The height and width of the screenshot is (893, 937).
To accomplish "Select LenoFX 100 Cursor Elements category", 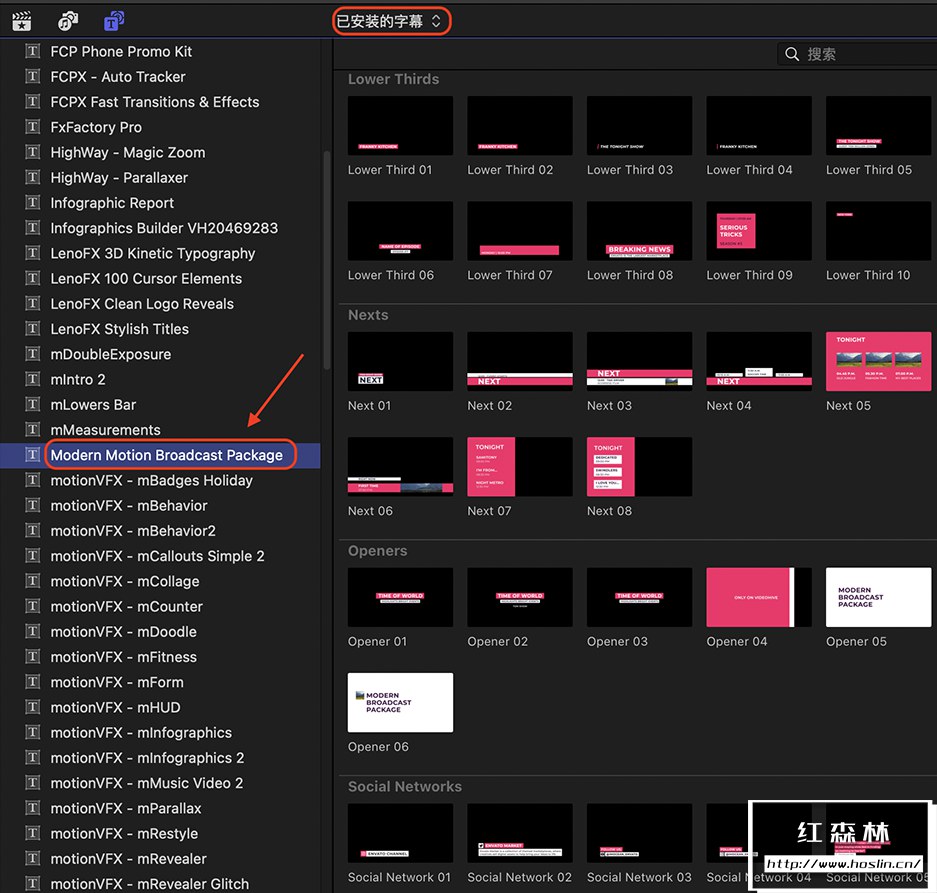I will [x=160, y=279].
